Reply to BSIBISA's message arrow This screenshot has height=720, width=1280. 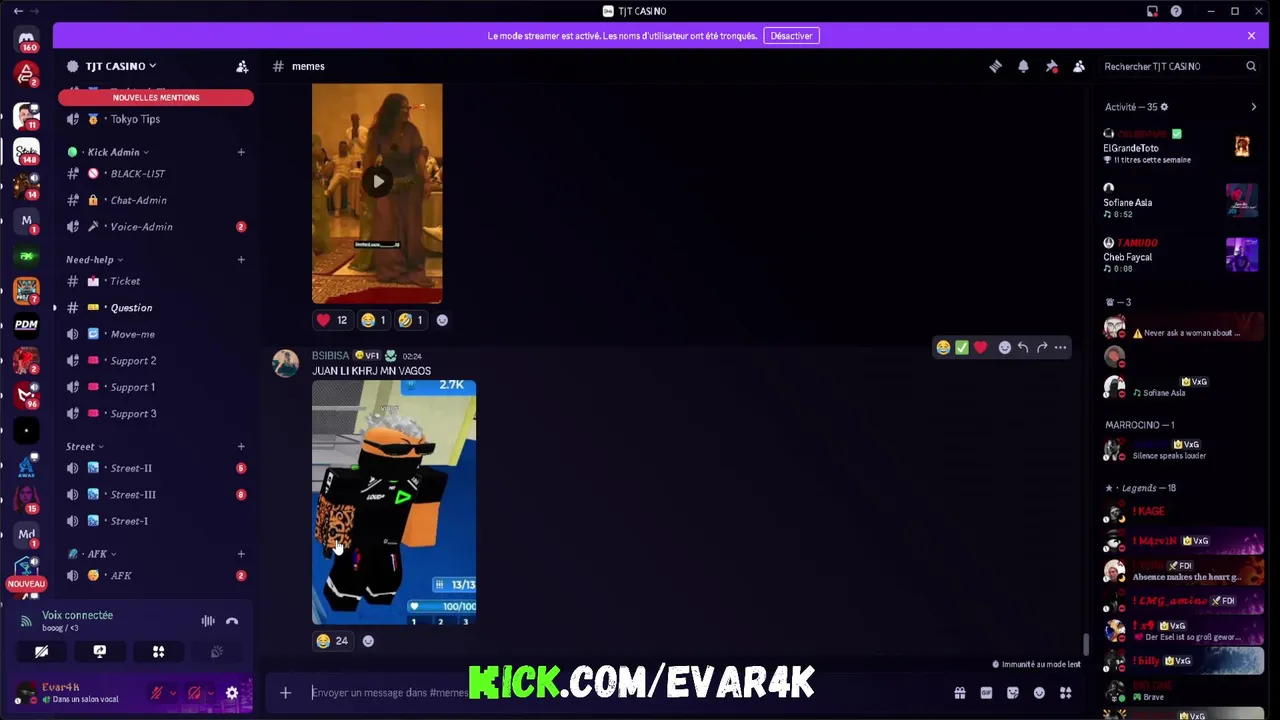[x=1023, y=347]
